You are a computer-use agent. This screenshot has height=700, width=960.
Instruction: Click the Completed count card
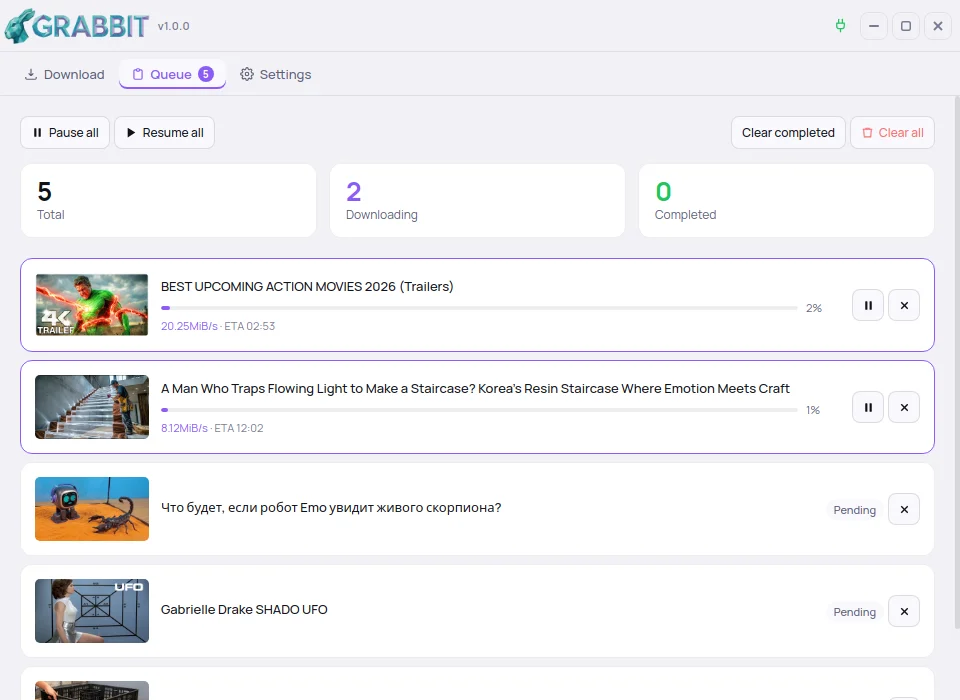click(x=786, y=200)
